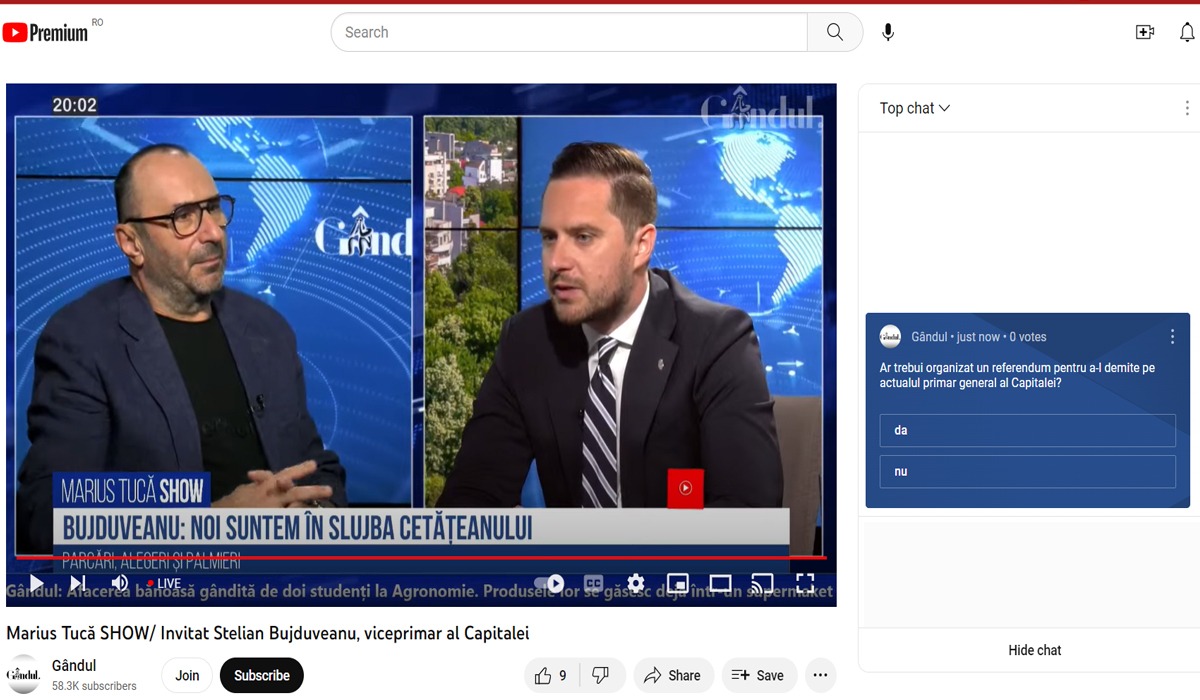Screen dimensions: 1200x700
Task: Enable theater mode
Action: [x=720, y=583]
